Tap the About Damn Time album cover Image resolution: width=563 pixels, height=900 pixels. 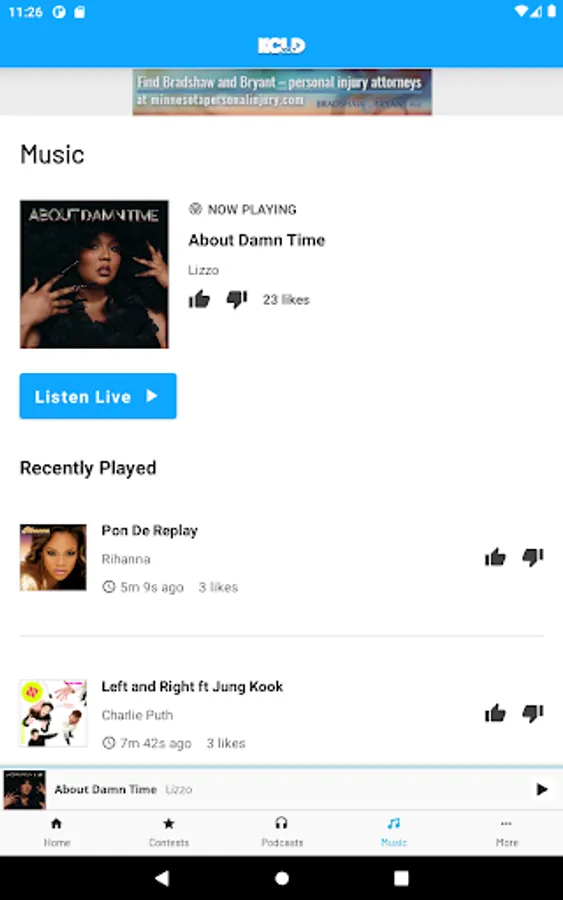pos(94,274)
